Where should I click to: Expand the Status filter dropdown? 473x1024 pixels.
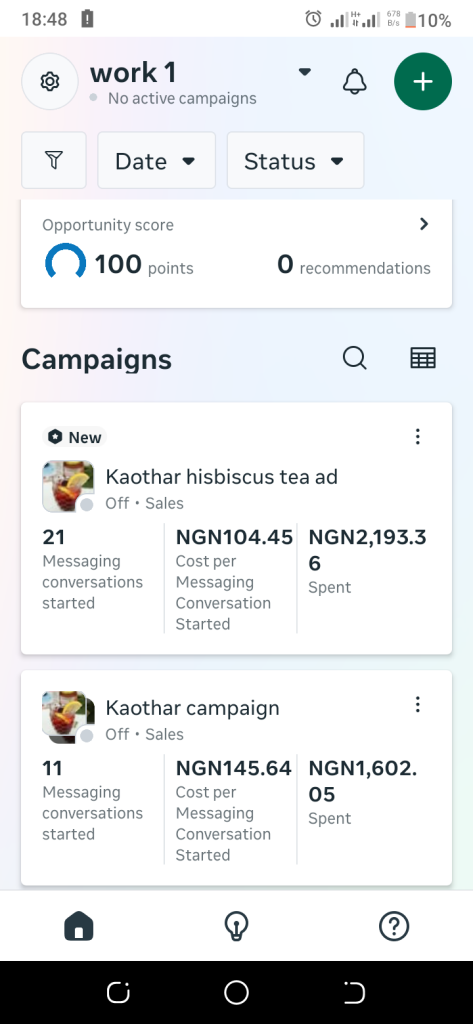[295, 160]
